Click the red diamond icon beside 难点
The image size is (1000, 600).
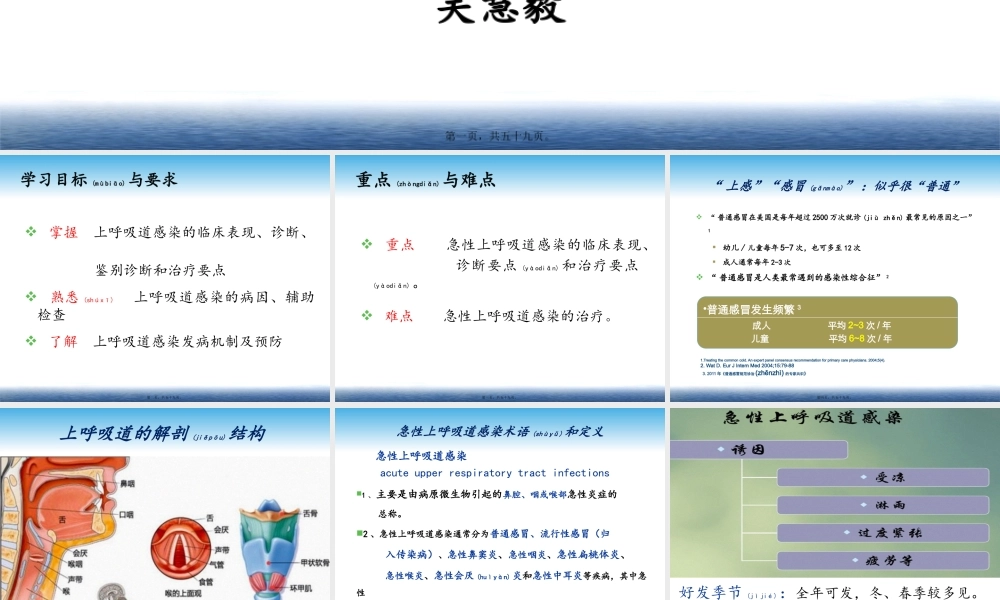tap(366, 314)
